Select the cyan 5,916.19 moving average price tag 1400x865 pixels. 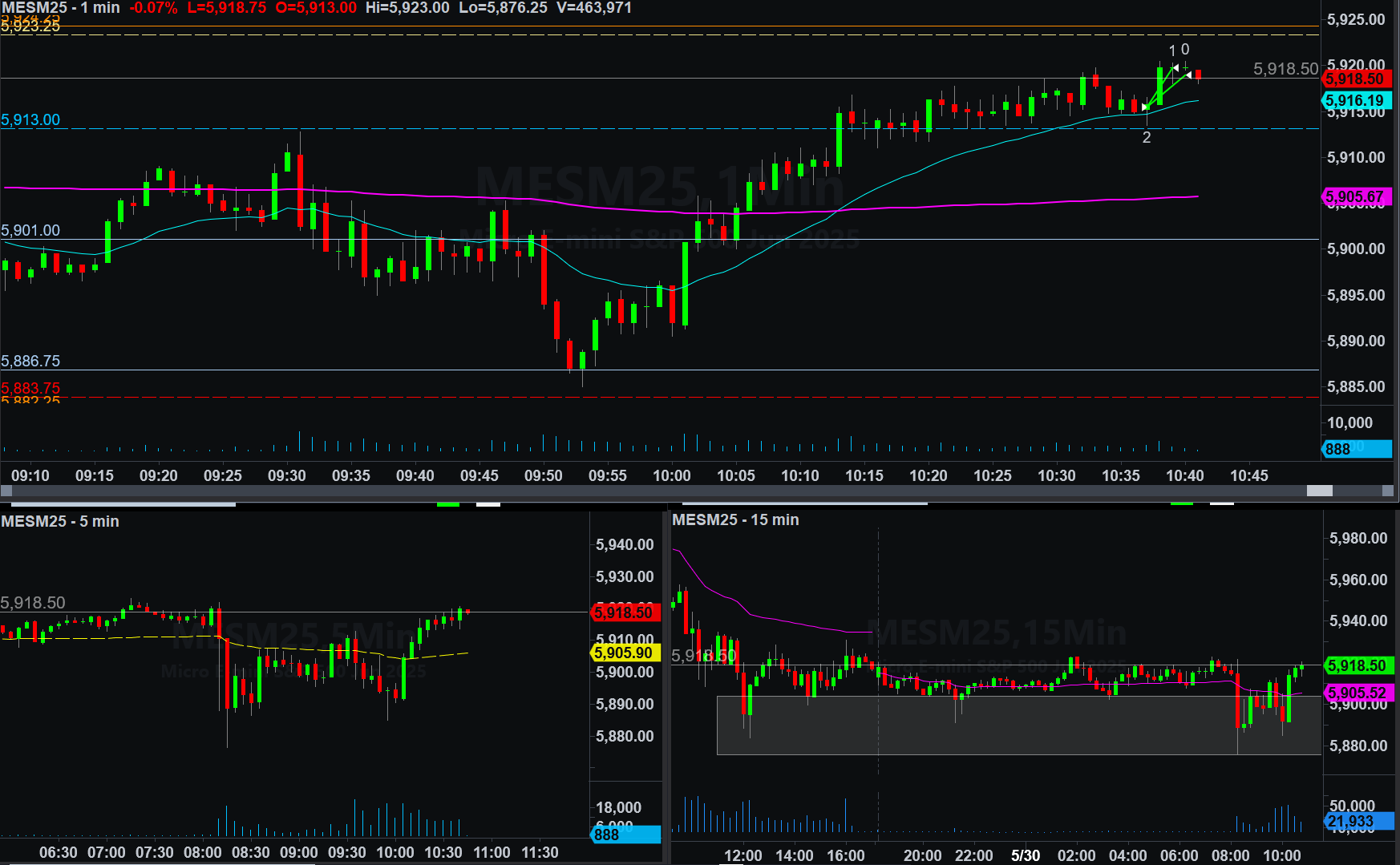pyautogui.click(x=1354, y=100)
